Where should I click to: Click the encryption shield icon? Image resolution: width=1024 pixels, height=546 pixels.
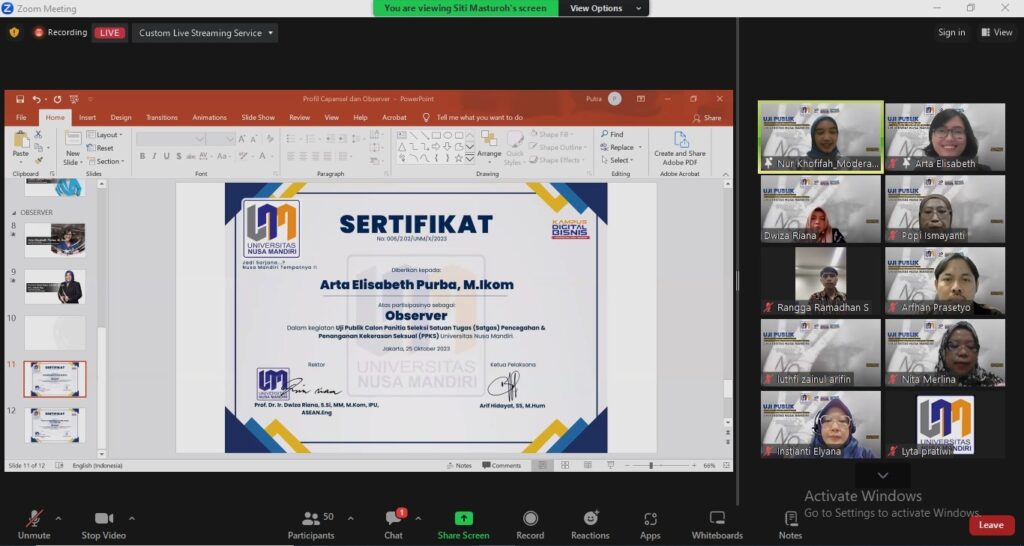[x=14, y=32]
